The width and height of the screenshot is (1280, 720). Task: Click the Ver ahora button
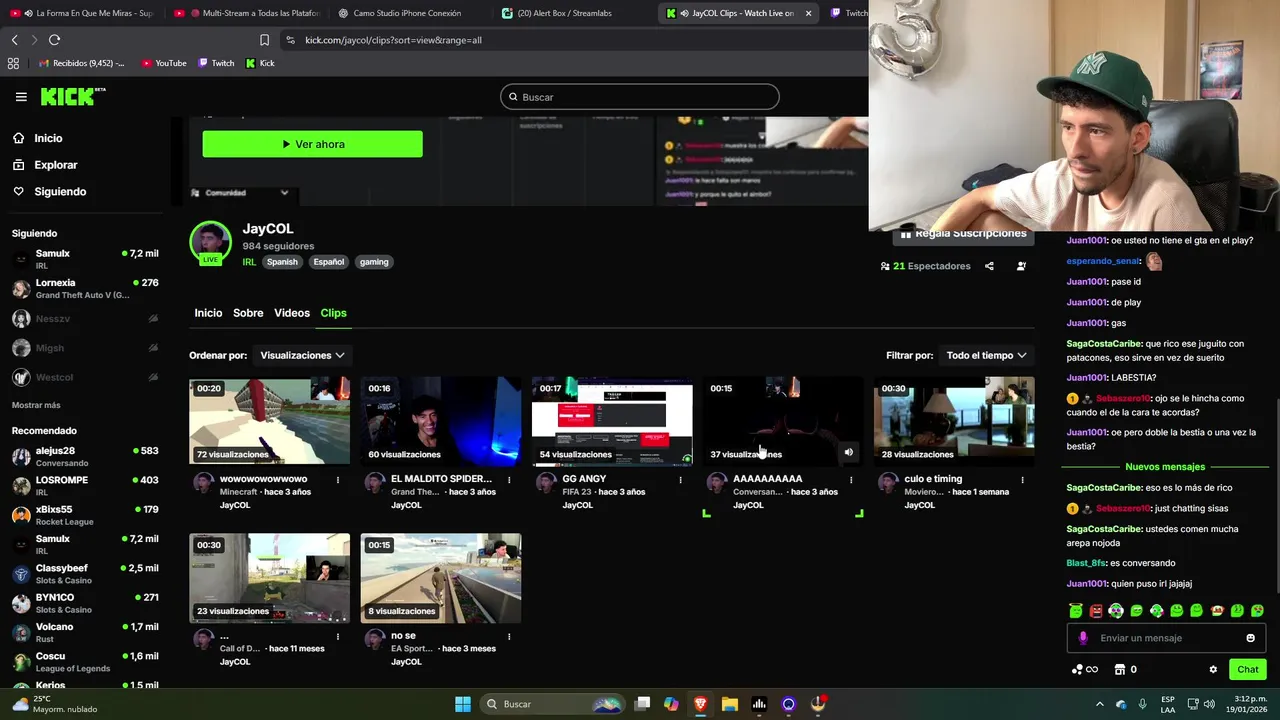coord(312,144)
